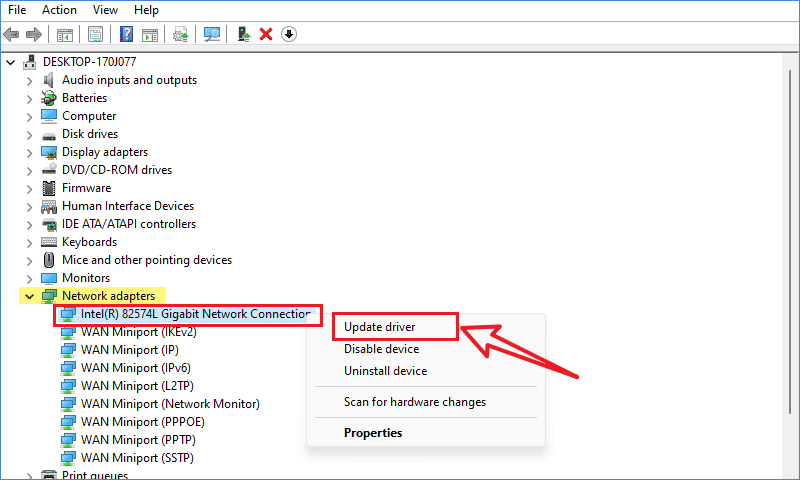Viewport: 800px width, 480px height.
Task: Select WAN Miniport (SSTP)
Action: 137,458
